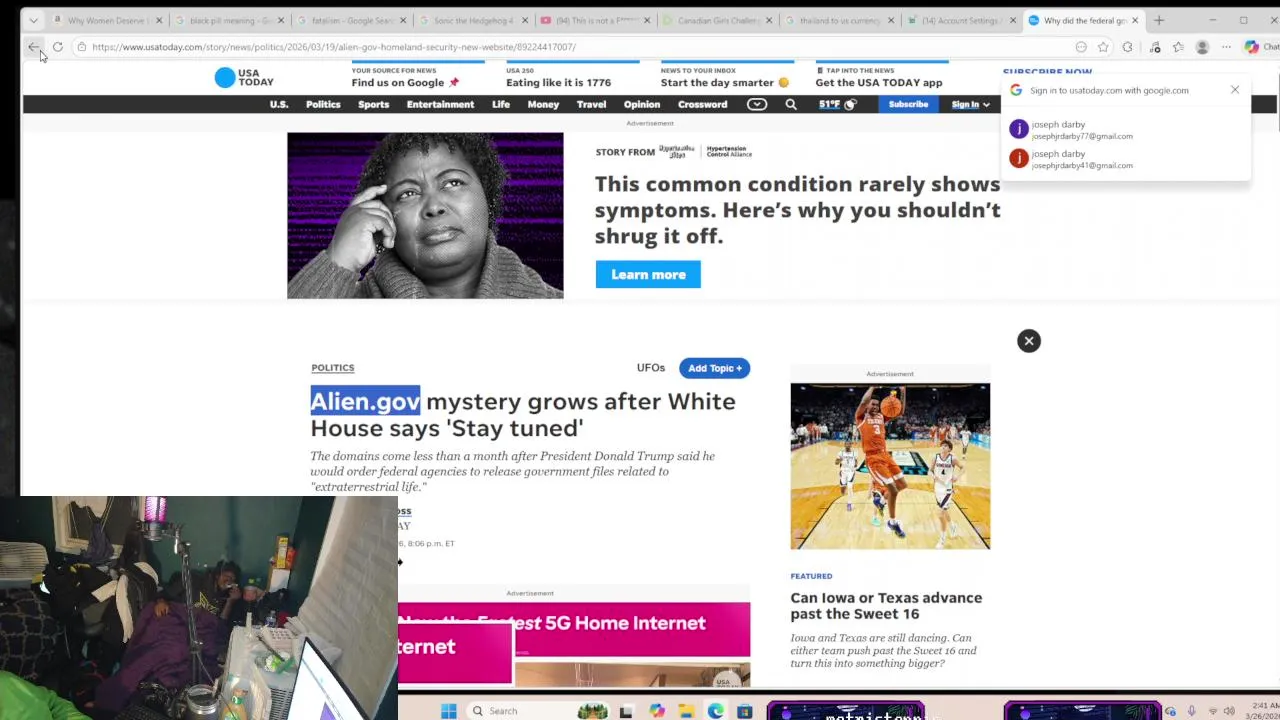This screenshot has width=1280, height=720.
Task: Choose account josephjrdarby41@gmail.com
Action: pos(1125,159)
